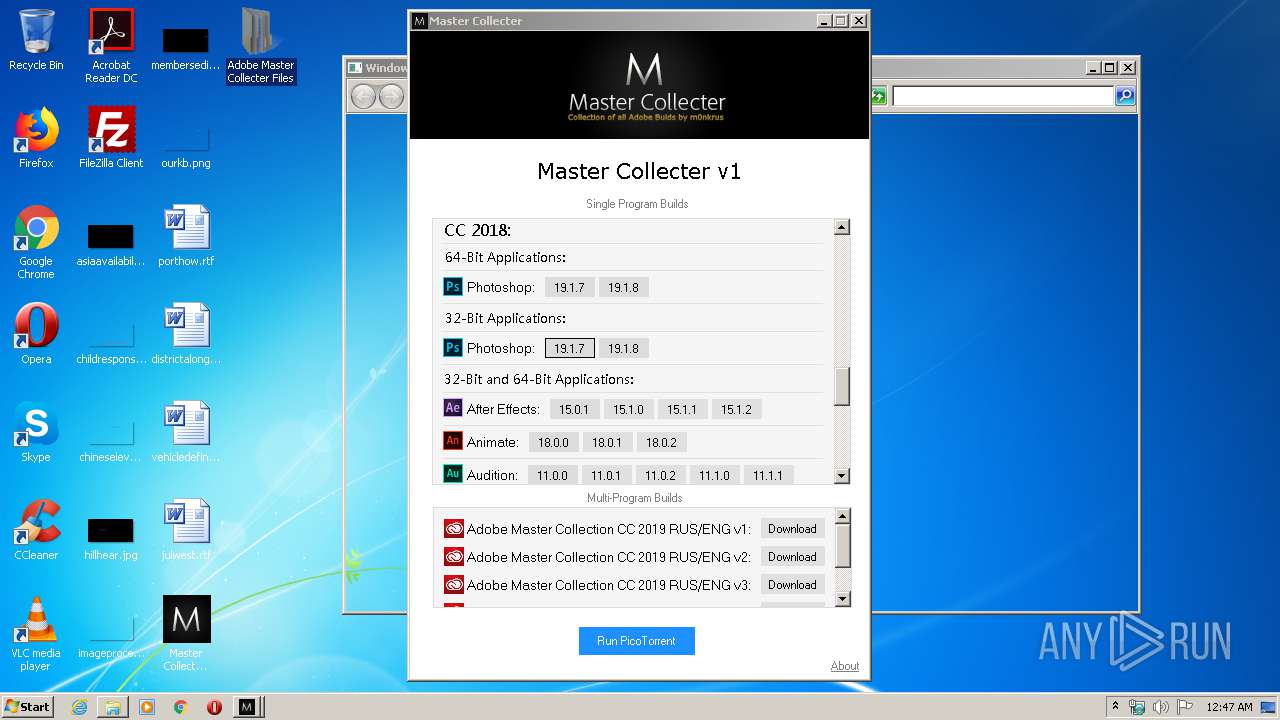Open Acrobat Reader DC desktop shortcut
The image size is (1280, 720).
[x=111, y=46]
